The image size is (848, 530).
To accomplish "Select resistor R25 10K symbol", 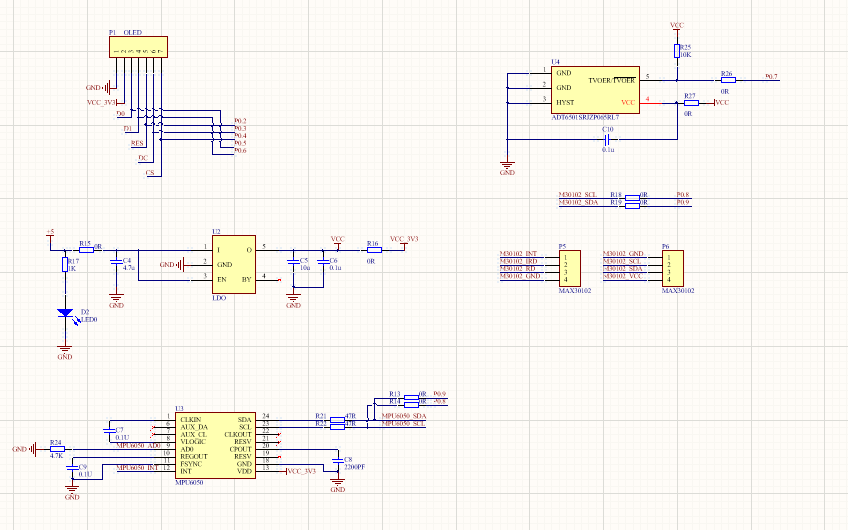I will tap(677, 51).
